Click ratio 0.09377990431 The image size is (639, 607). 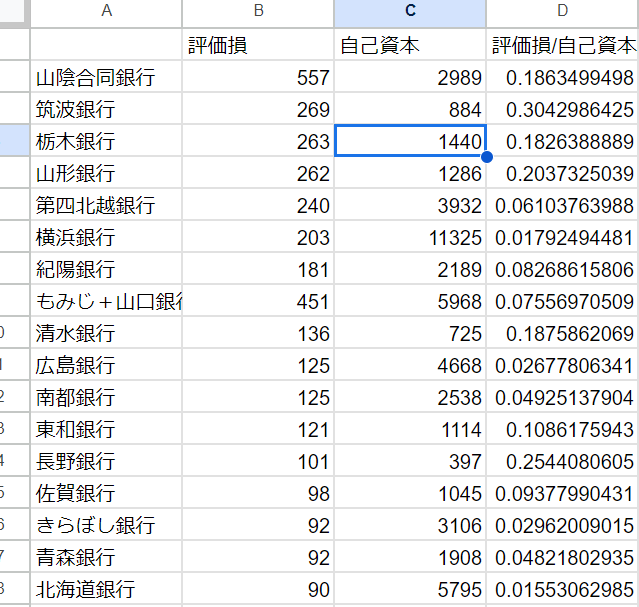click(x=562, y=493)
